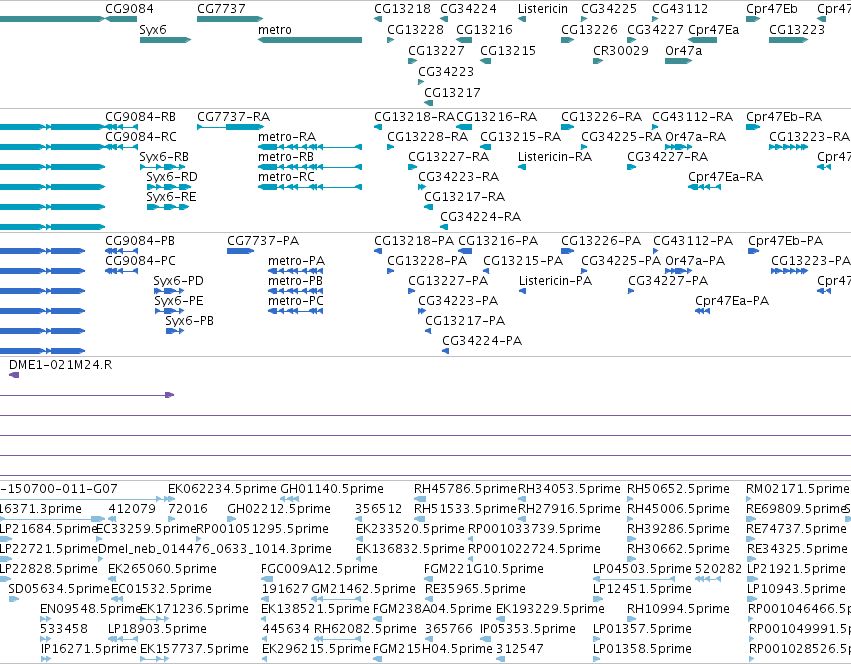Click the EK193229.5prime EST label
The height and width of the screenshot is (664, 851).
click(x=550, y=609)
